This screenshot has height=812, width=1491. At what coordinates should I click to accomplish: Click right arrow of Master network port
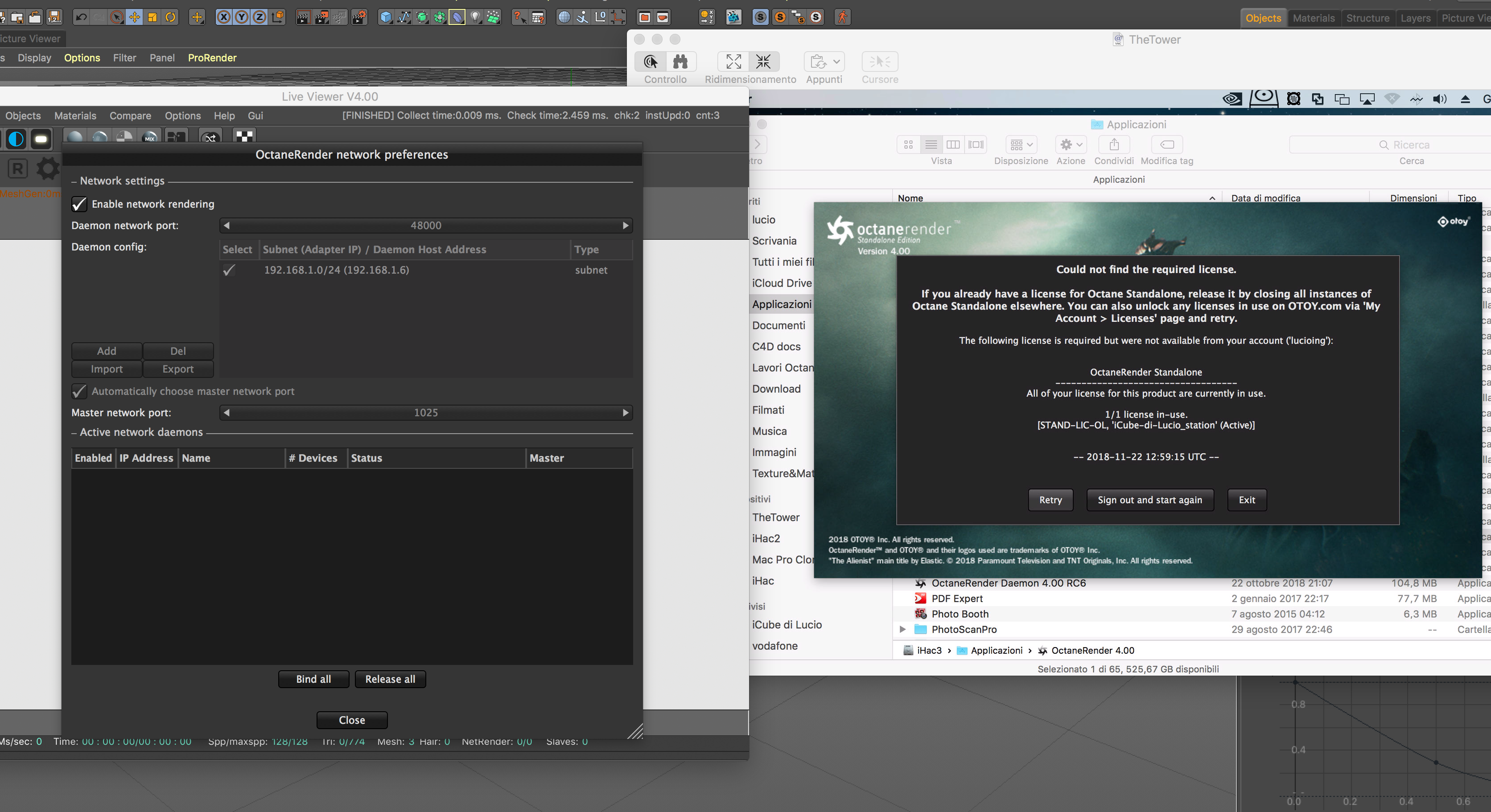[626, 412]
